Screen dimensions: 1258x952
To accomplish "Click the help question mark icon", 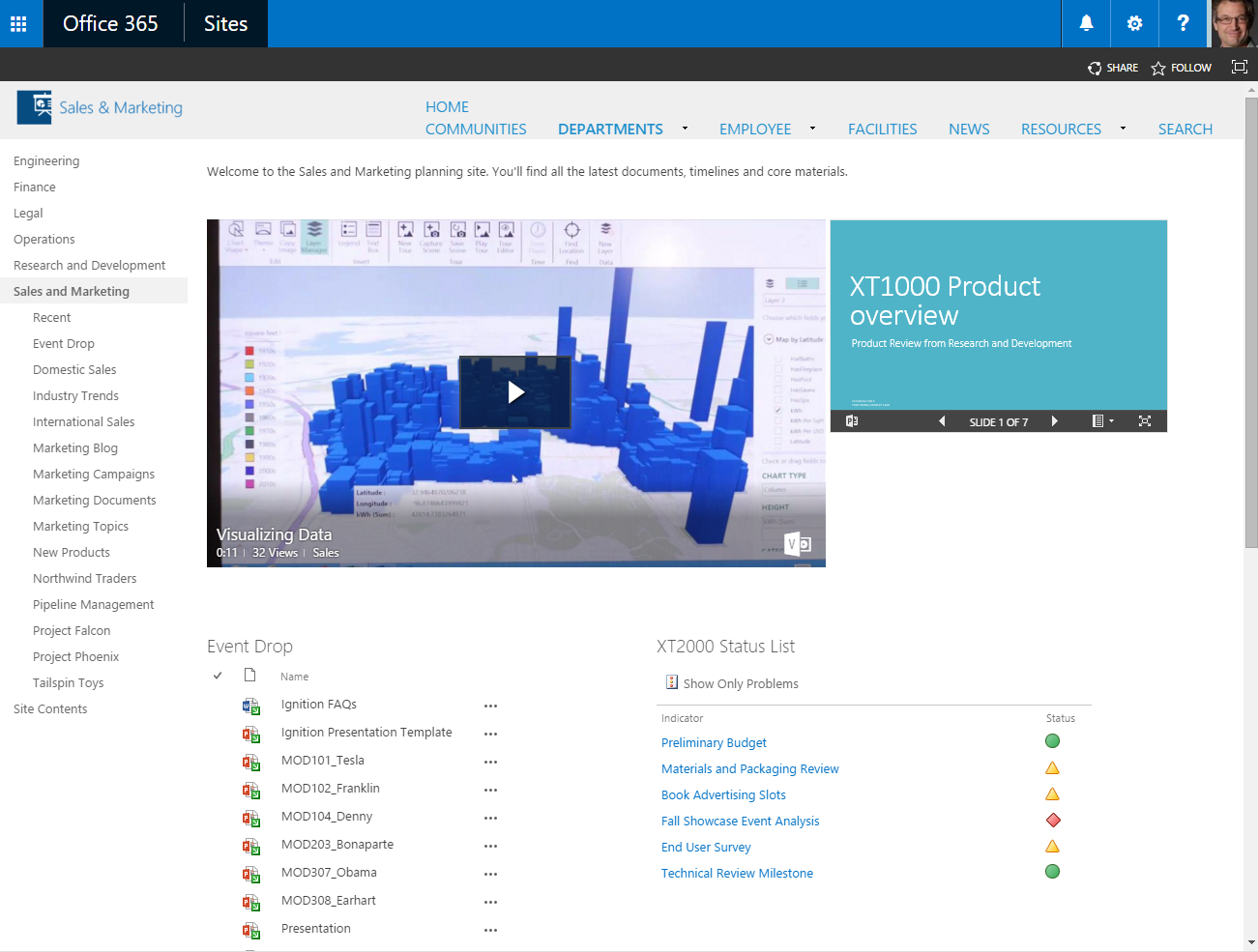I will (x=1183, y=24).
